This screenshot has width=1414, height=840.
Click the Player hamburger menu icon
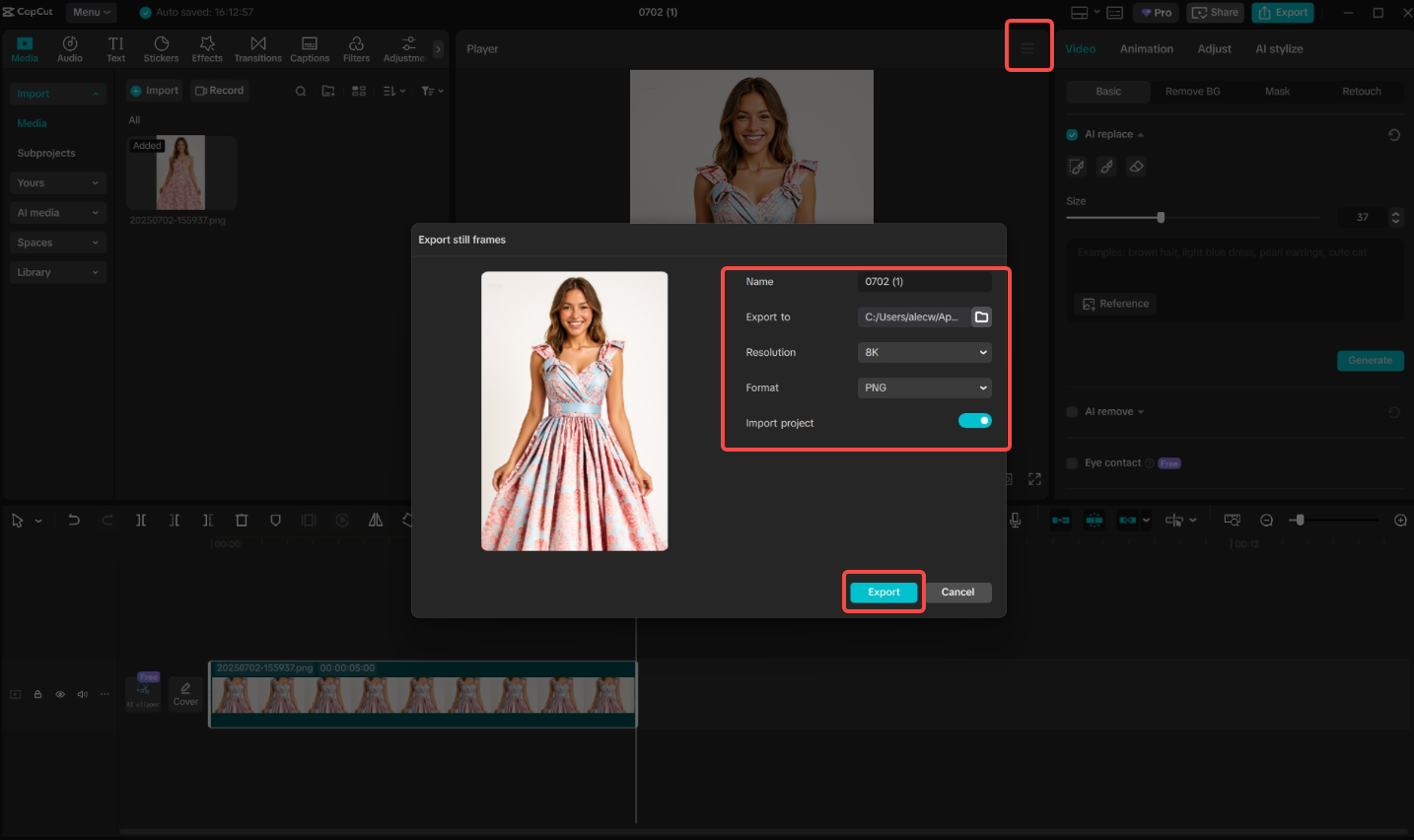tap(1027, 48)
